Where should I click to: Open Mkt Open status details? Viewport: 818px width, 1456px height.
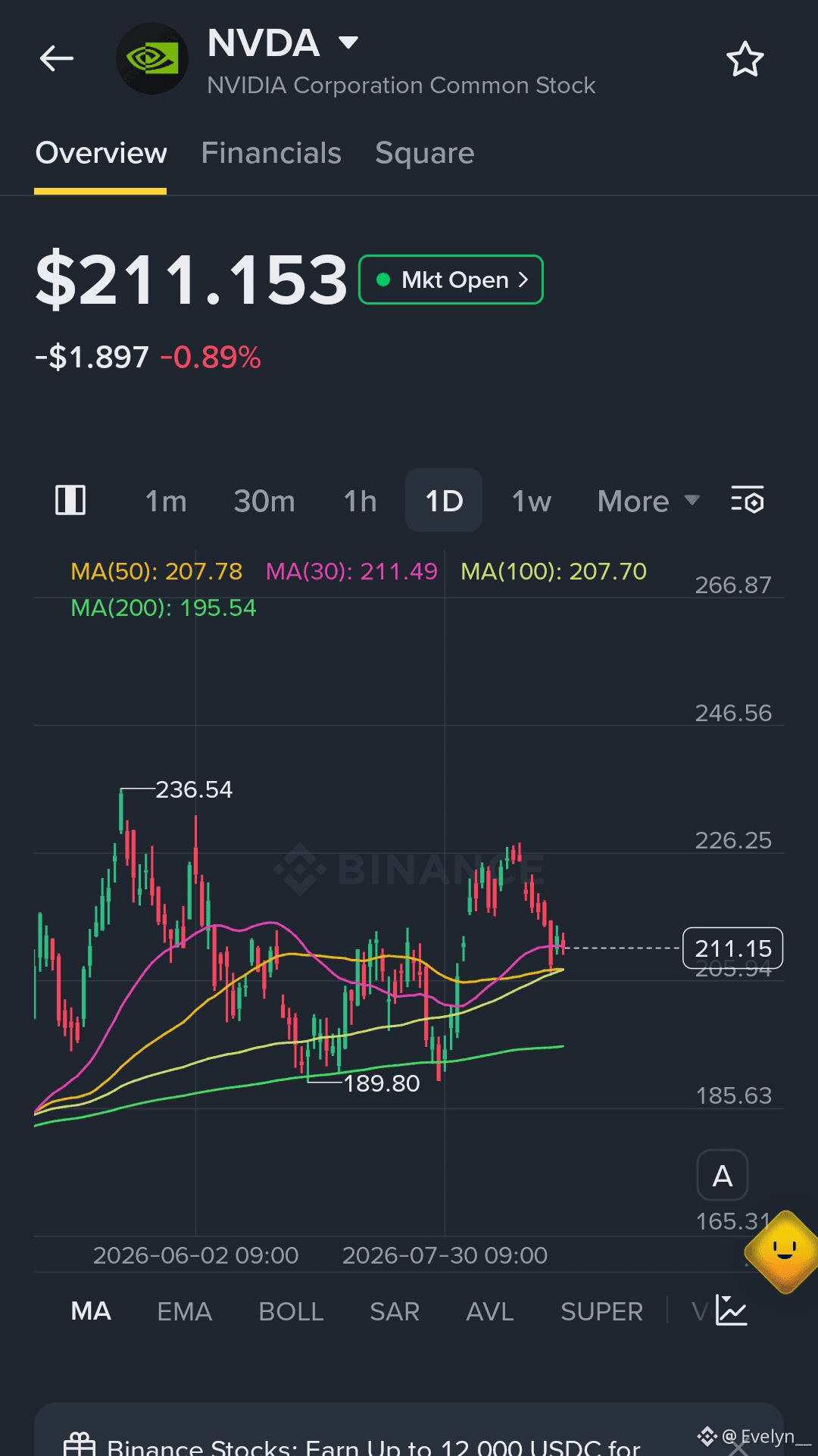(451, 280)
